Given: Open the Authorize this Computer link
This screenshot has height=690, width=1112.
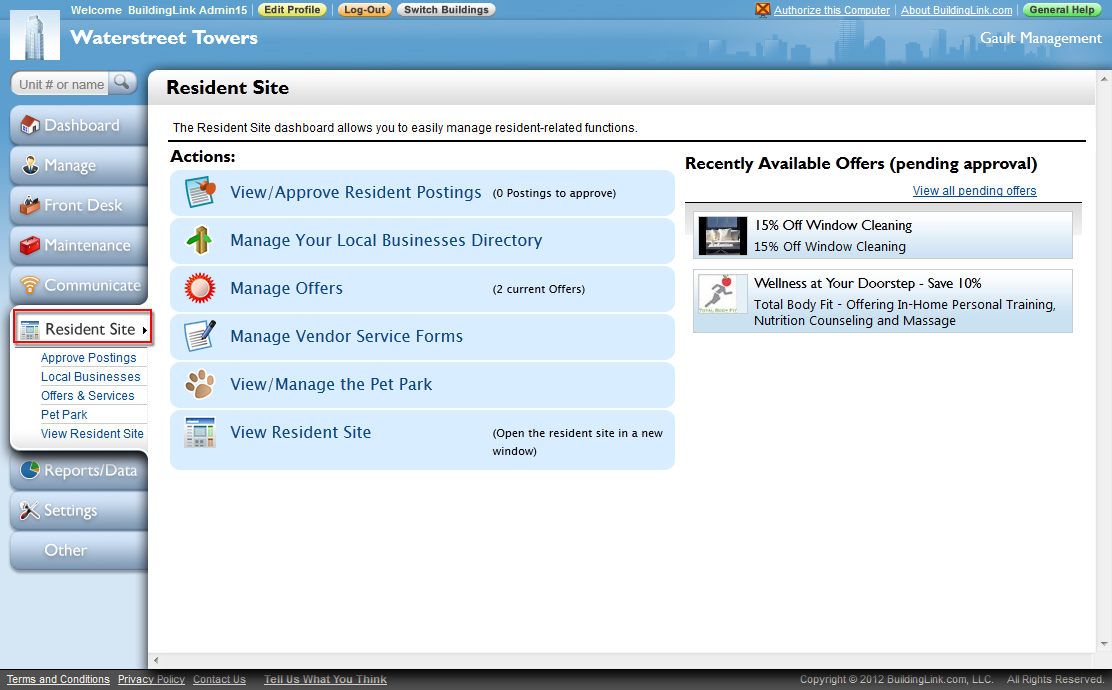Looking at the screenshot, I should [831, 10].
